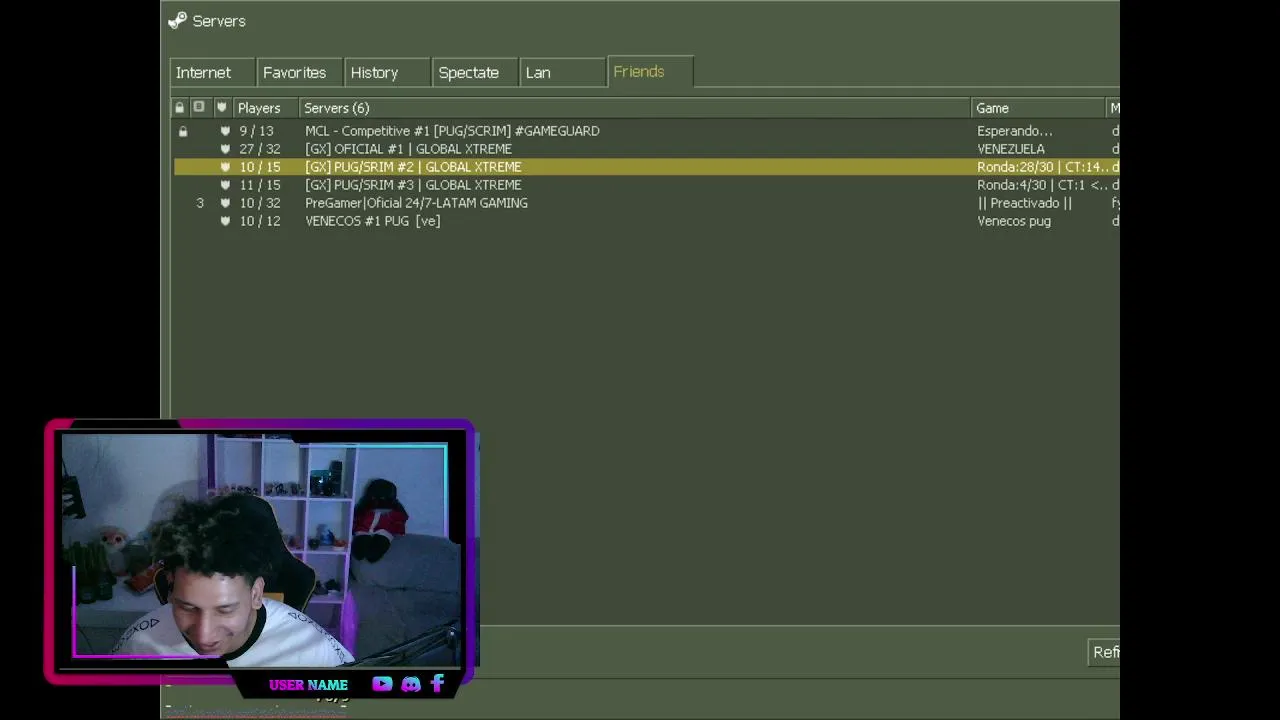Select [GX] PUG/SRIM #2 server row

click(646, 167)
